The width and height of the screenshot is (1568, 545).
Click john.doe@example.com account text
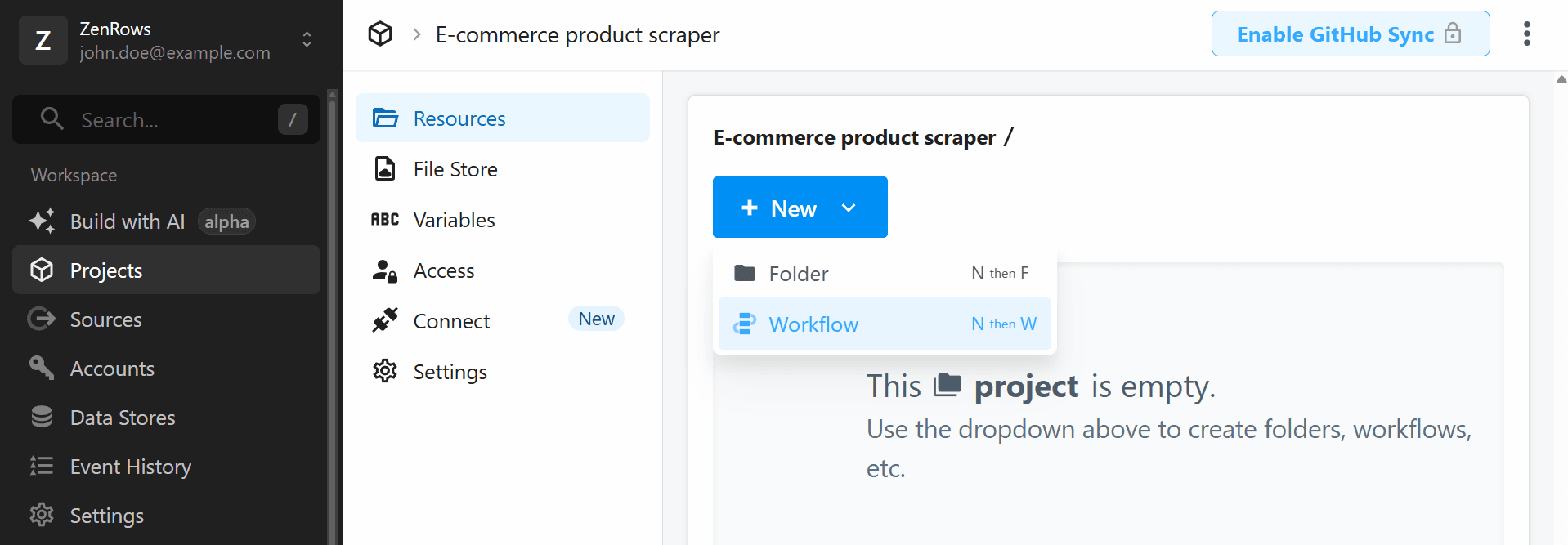pyautogui.click(x=175, y=52)
